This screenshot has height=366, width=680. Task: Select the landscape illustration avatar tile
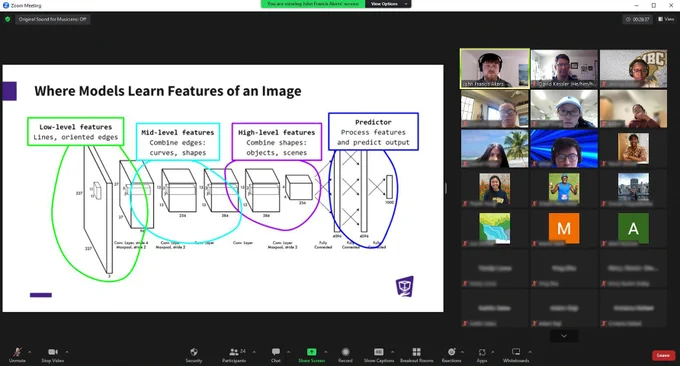494,228
